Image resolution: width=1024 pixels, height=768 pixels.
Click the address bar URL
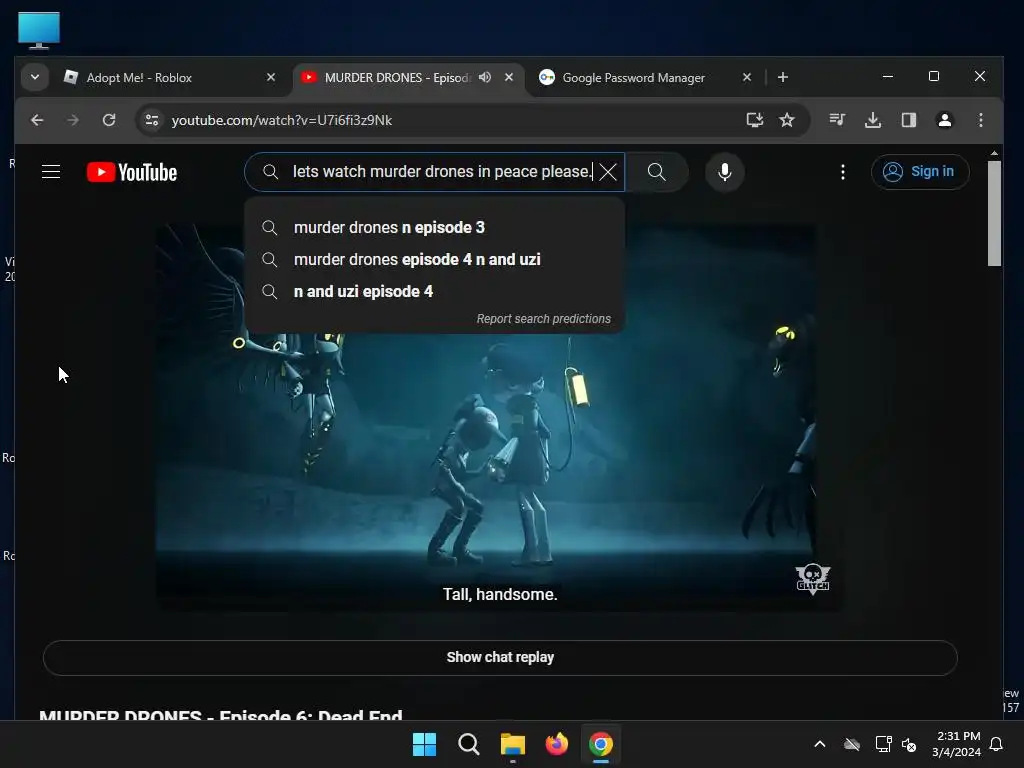click(x=281, y=120)
